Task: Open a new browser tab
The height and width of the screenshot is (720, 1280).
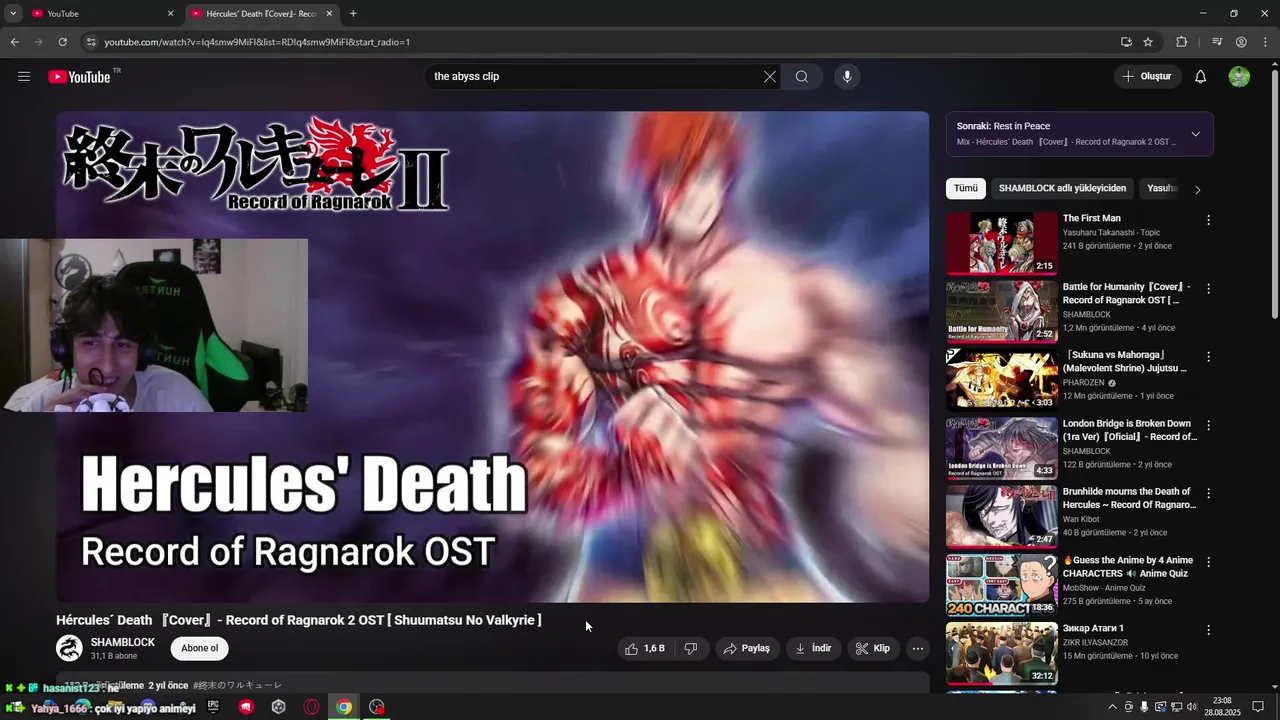Action: point(353,14)
